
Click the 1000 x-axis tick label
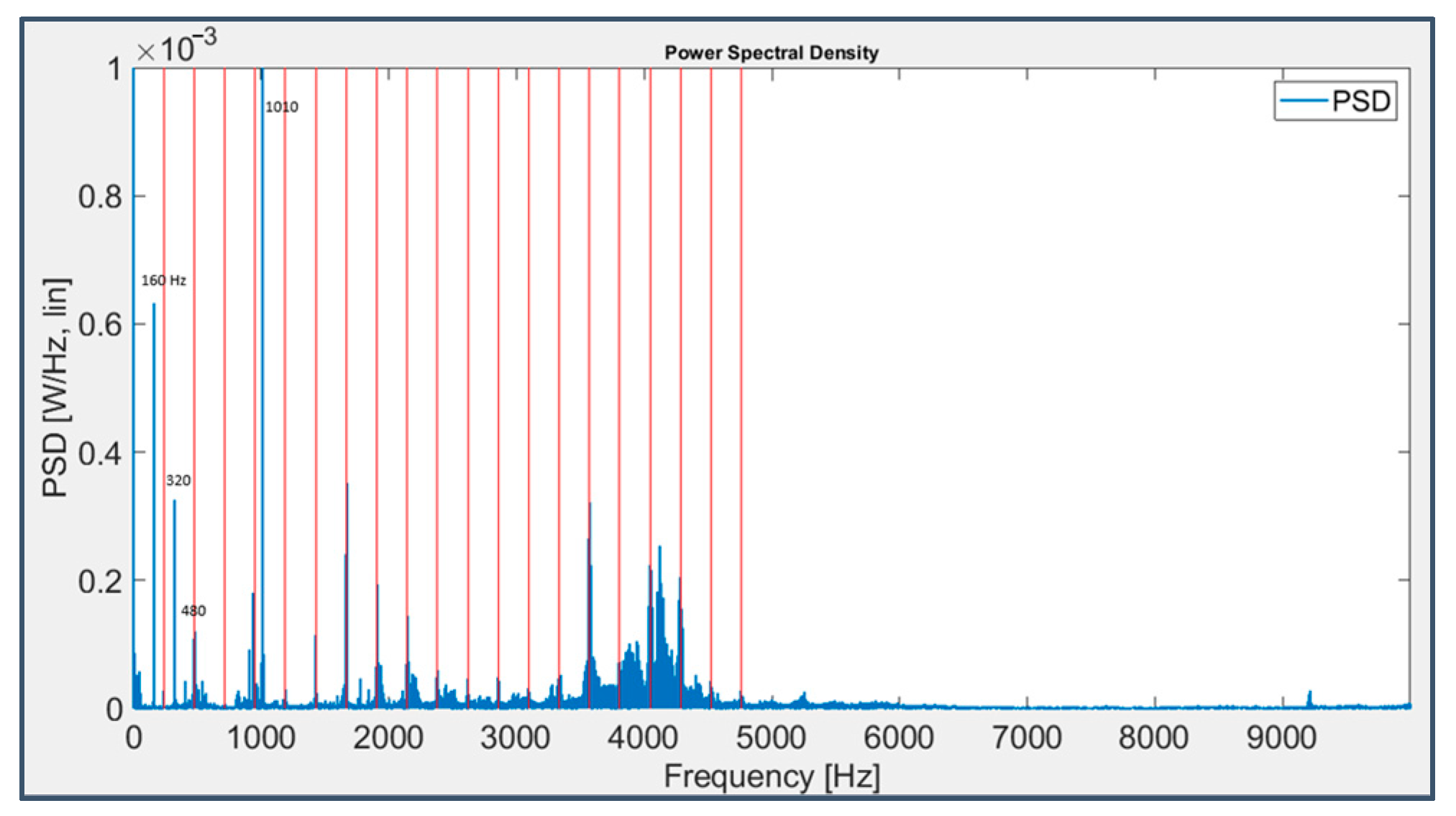pyautogui.click(x=261, y=738)
